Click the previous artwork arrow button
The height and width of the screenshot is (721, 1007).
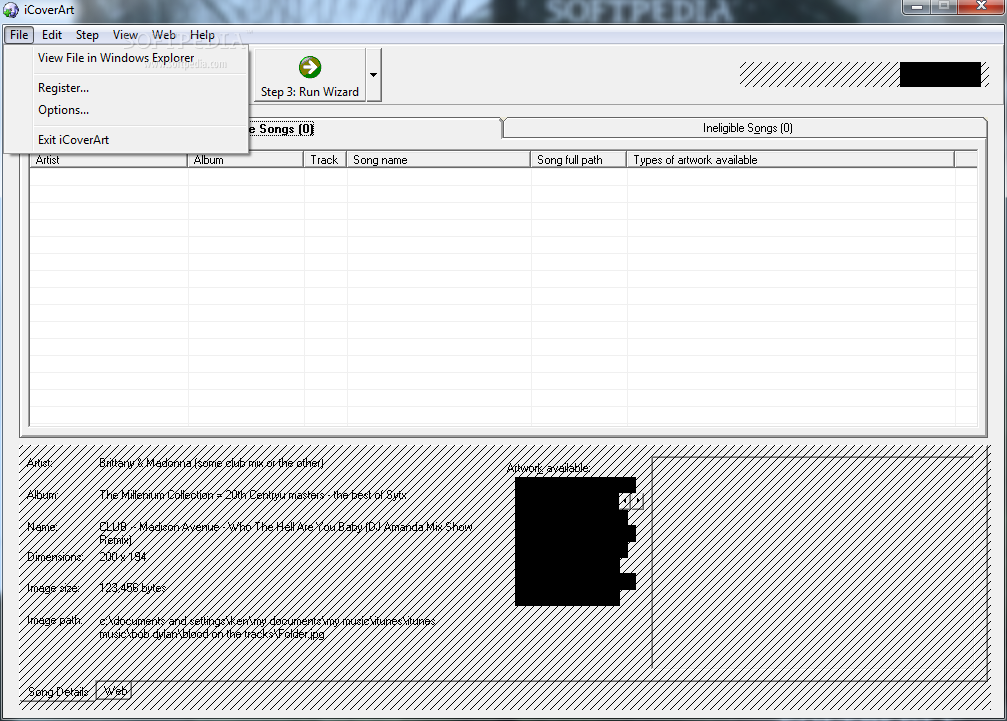(x=624, y=501)
